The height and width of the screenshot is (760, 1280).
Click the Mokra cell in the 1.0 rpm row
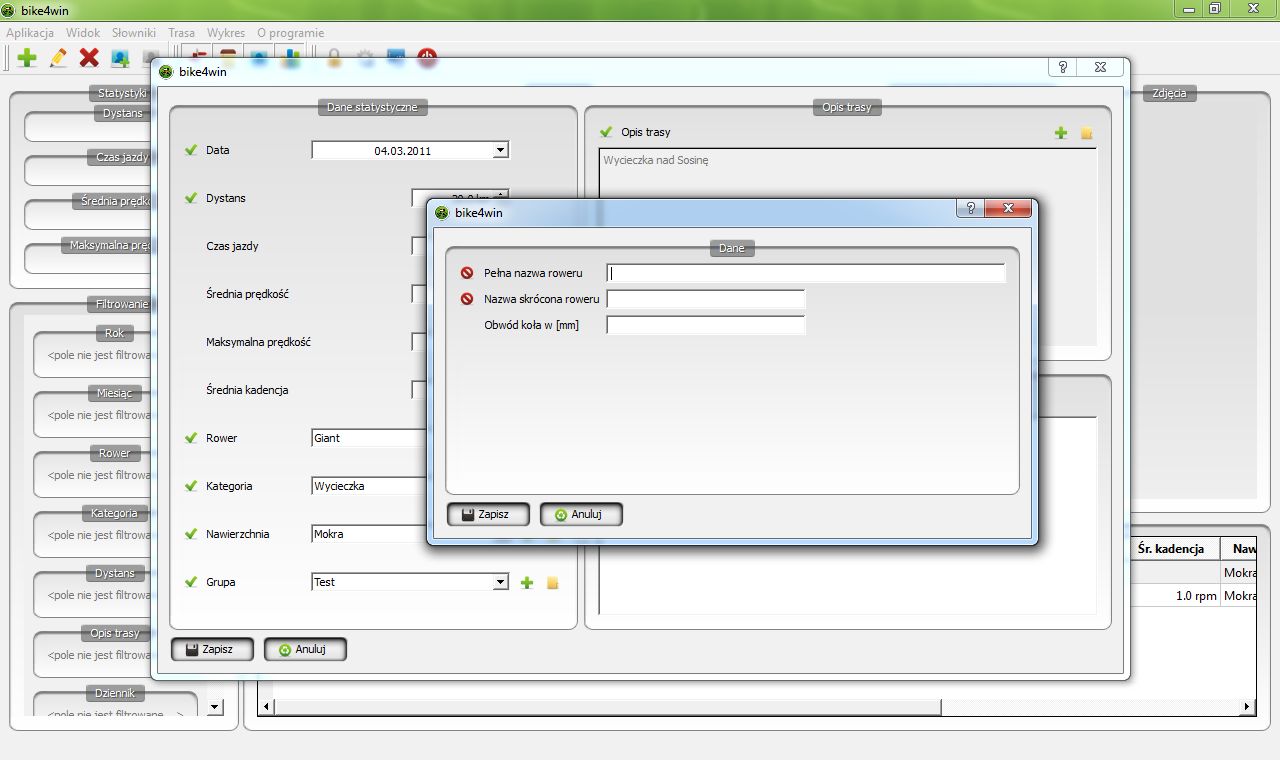click(1240, 596)
